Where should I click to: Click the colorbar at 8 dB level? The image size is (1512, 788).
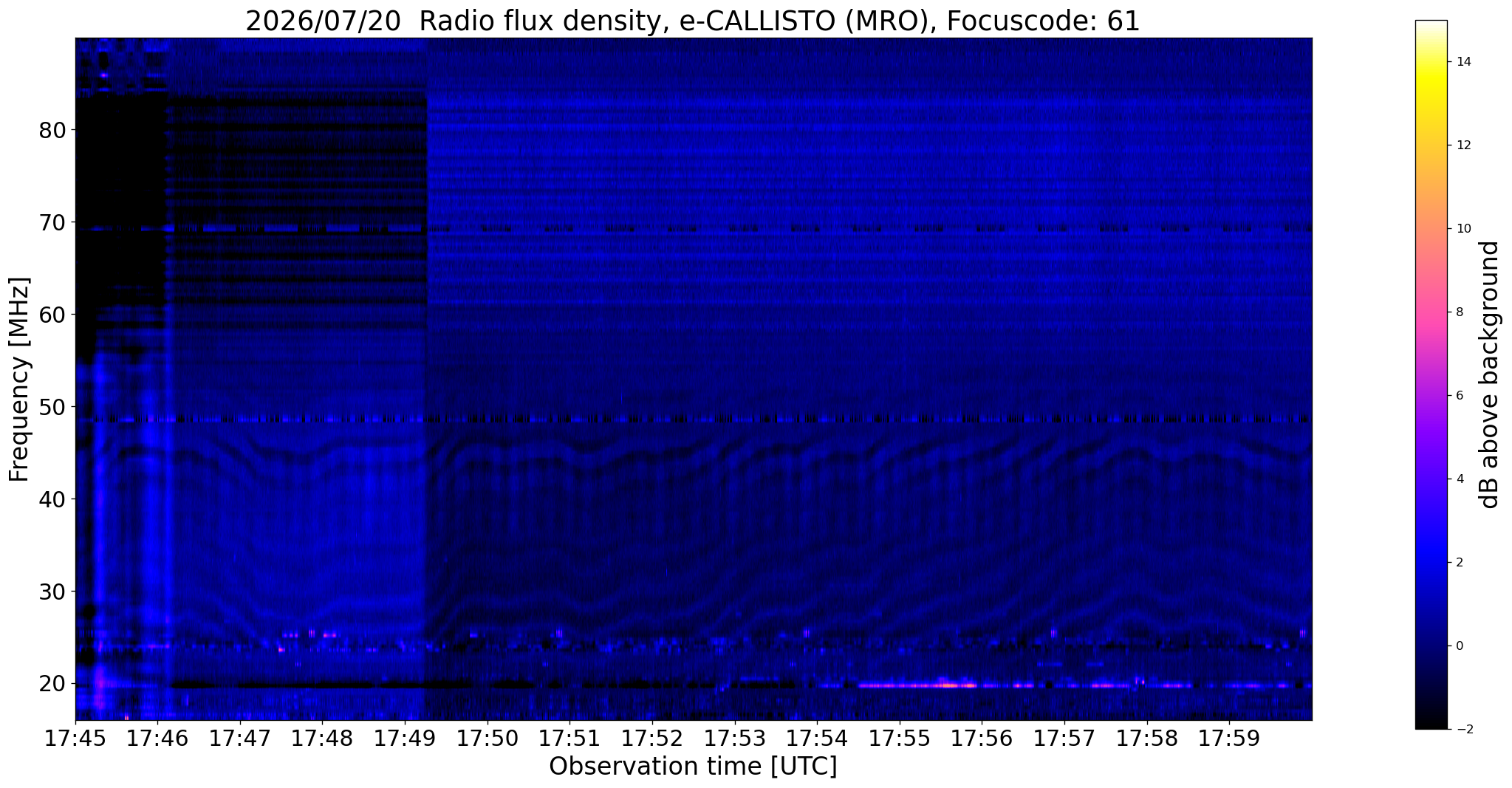point(1431,312)
